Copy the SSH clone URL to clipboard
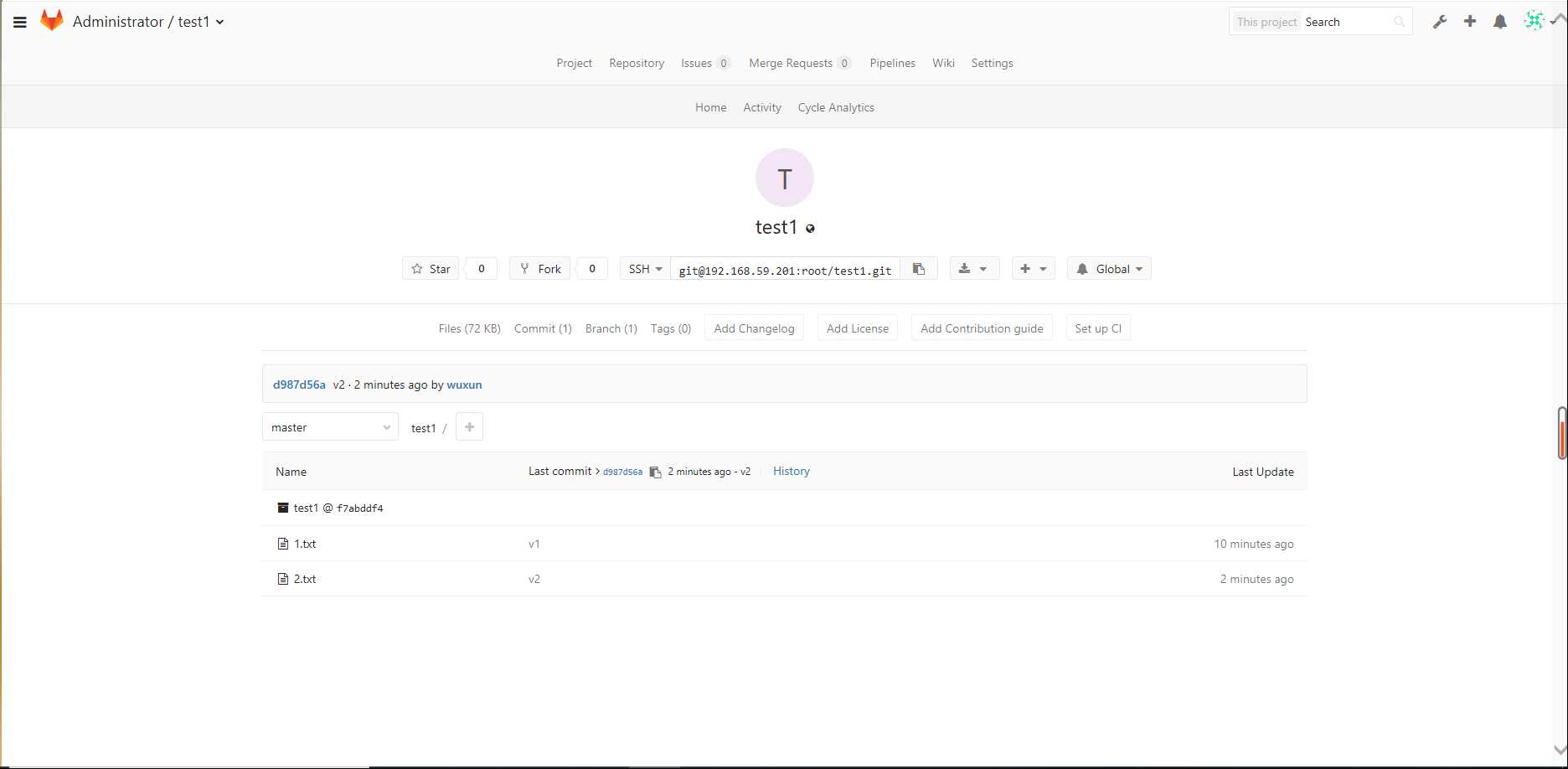This screenshot has height=769, width=1568. 919,269
